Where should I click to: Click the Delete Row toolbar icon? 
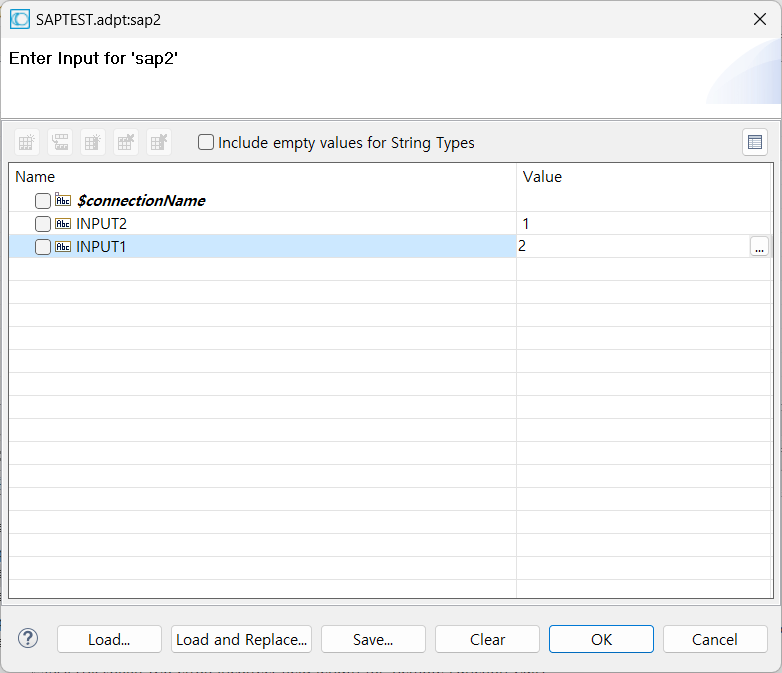126,142
